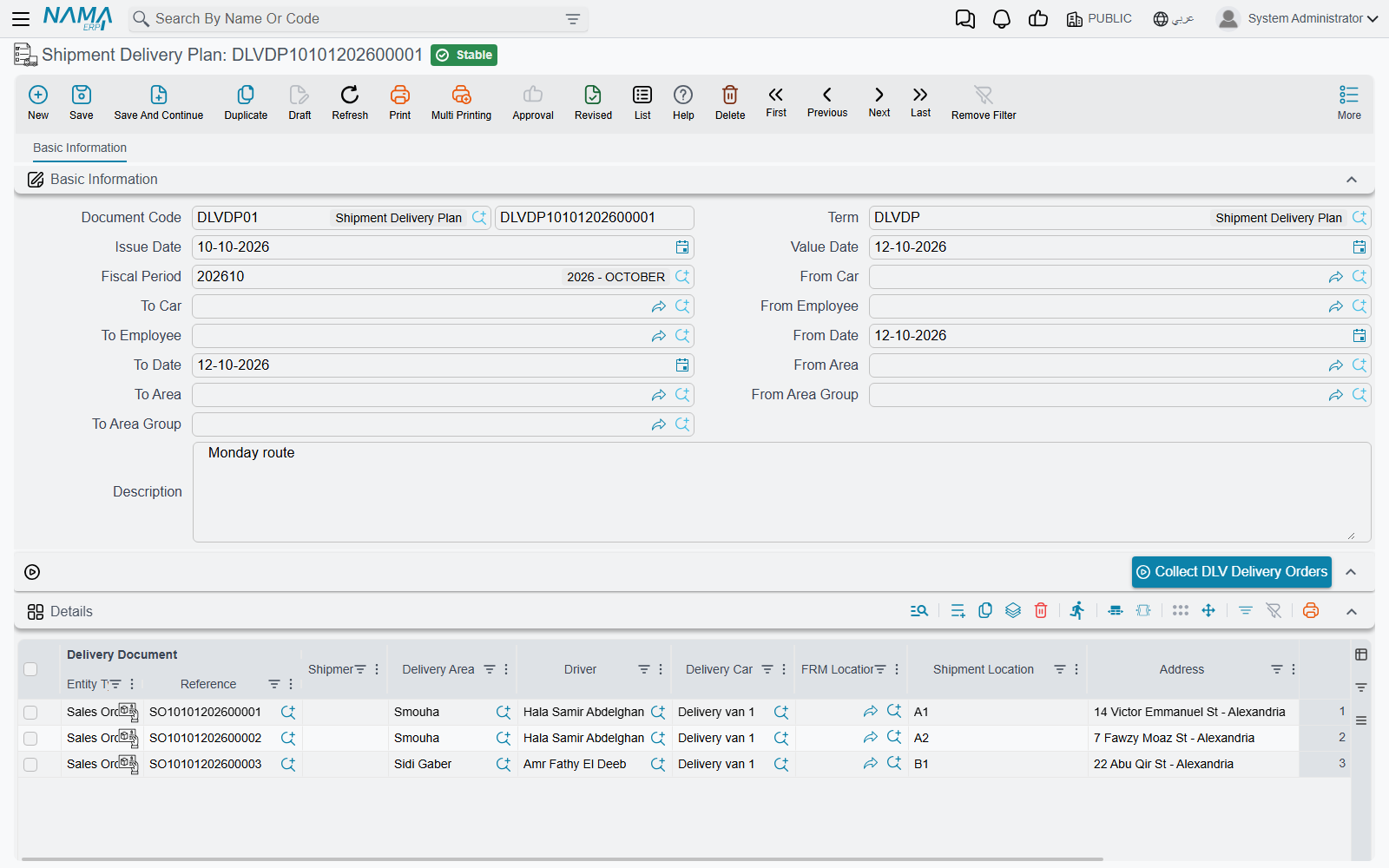Open the More toolbar menu
Image resolution: width=1389 pixels, height=868 pixels.
click(x=1349, y=102)
